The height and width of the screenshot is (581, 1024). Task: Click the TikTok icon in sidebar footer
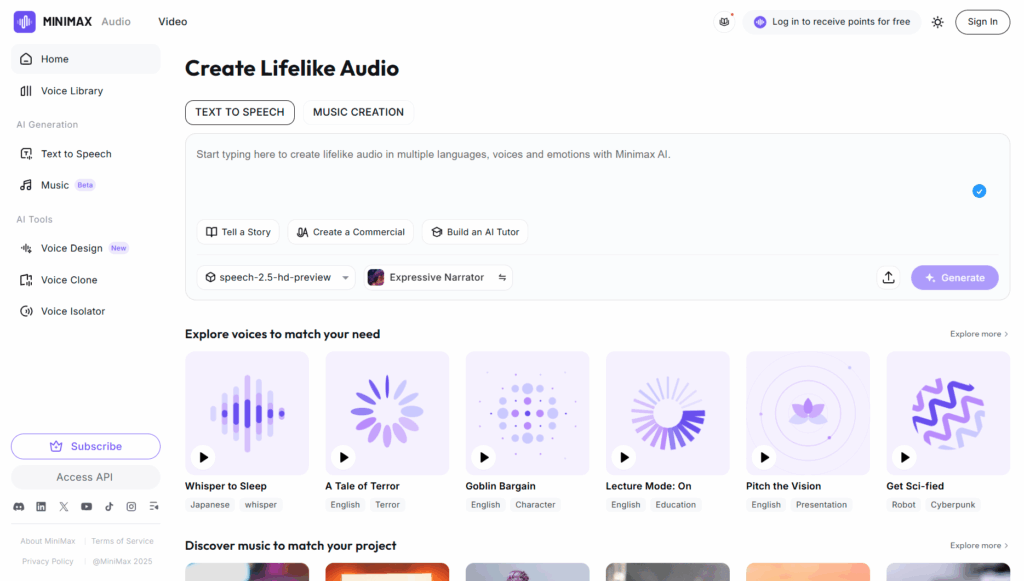[109, 507]
